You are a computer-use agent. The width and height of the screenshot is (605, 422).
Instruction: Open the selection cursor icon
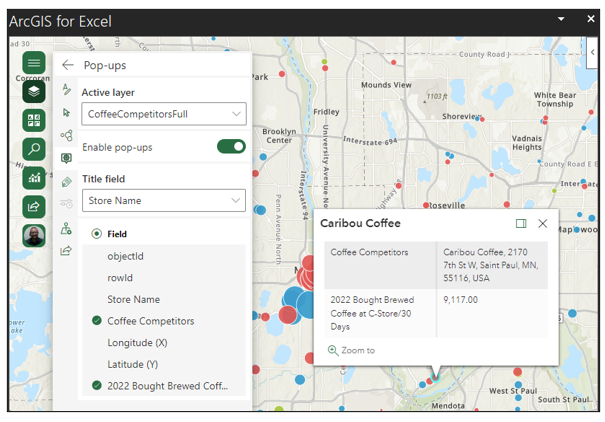[x=66, y=112]
